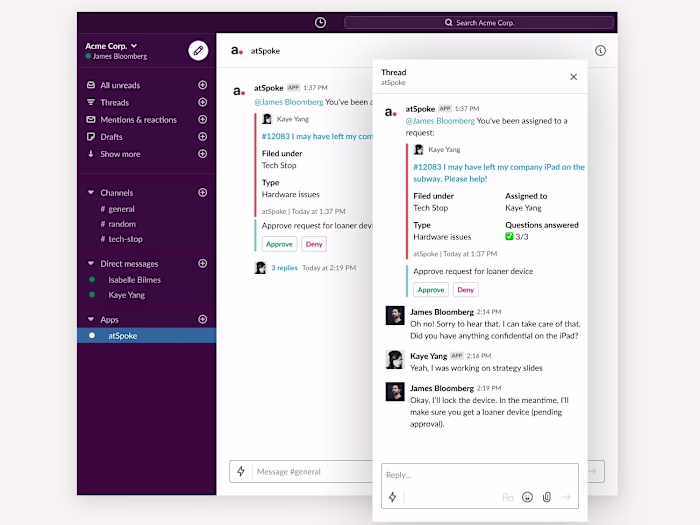Click plus icon next to Threads
Screen dimensions: 700x525
[x=202, y=102]
